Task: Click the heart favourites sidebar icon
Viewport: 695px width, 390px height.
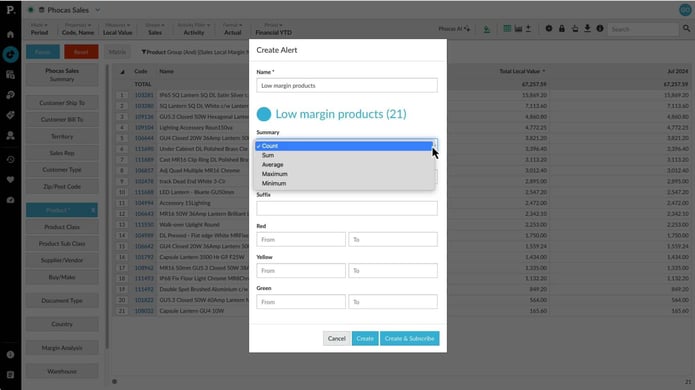Action: click(x=11, y=180)
